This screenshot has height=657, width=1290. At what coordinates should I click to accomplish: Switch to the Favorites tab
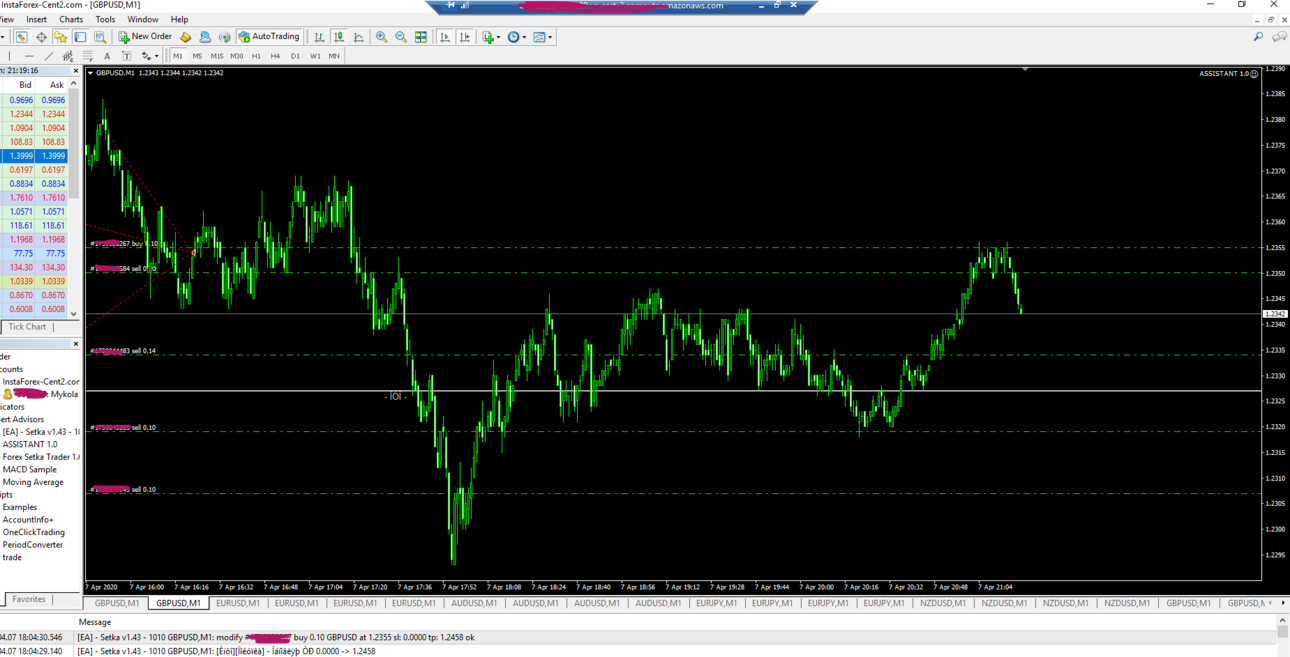(29, 599)
